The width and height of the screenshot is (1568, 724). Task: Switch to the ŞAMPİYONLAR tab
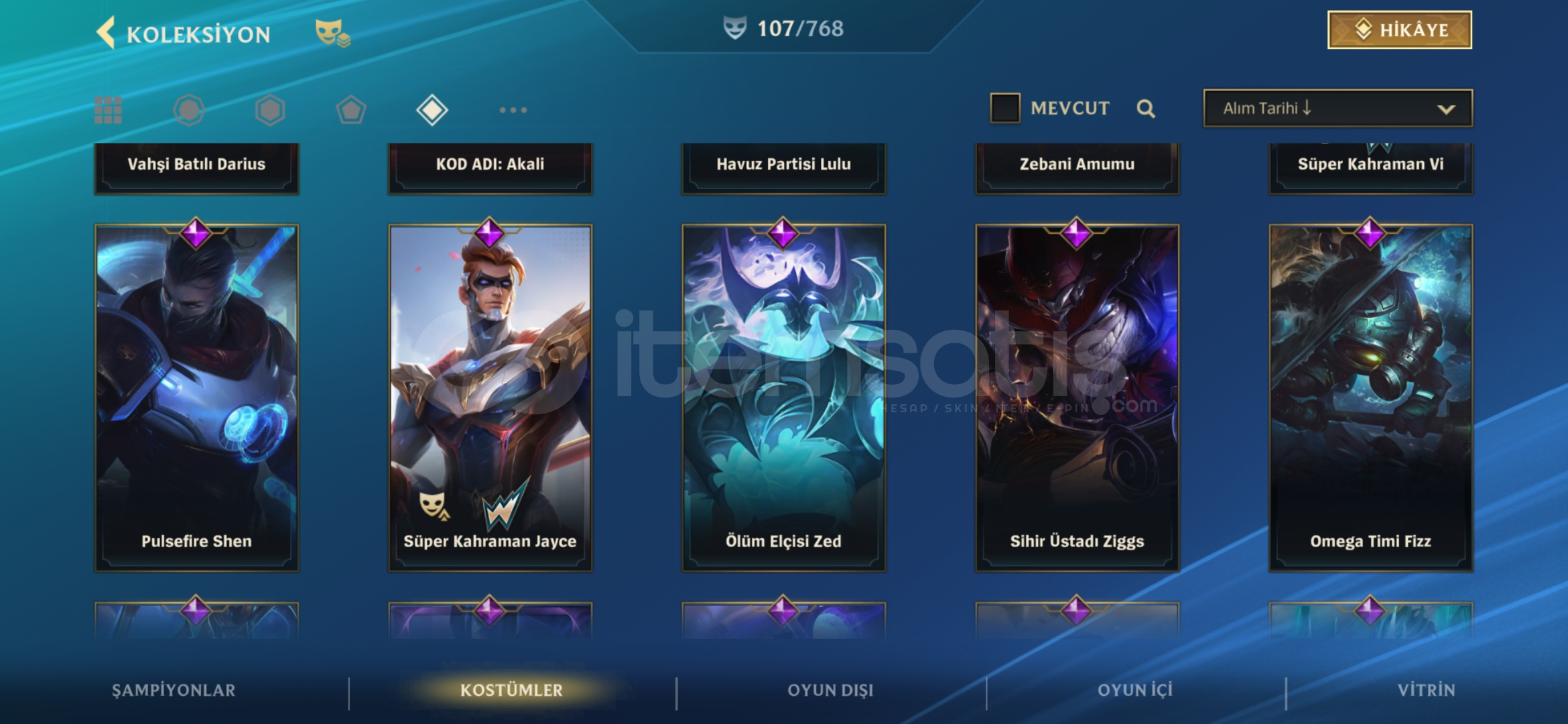(x=174, y=690)
